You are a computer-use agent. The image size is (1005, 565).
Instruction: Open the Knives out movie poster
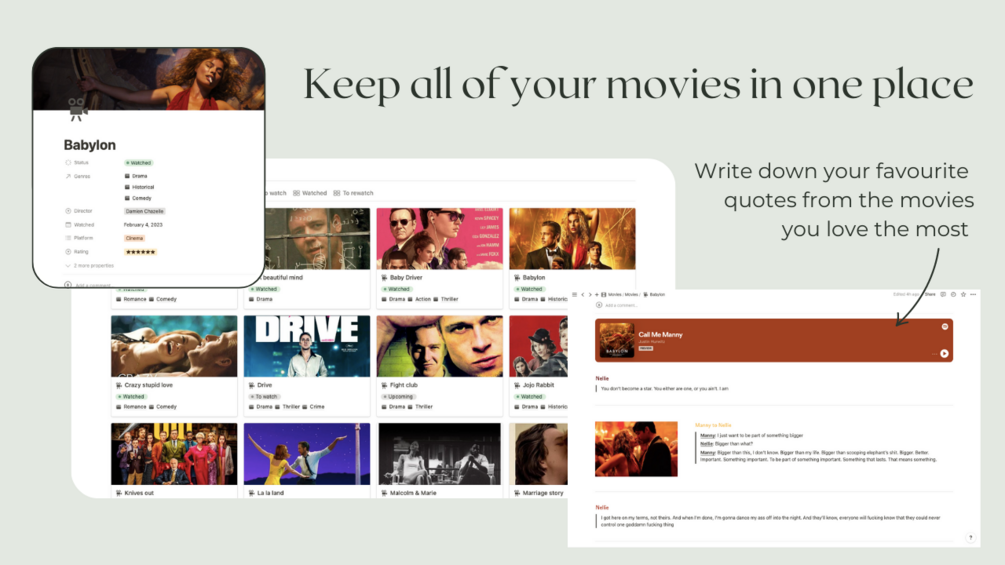pos(174,454)
